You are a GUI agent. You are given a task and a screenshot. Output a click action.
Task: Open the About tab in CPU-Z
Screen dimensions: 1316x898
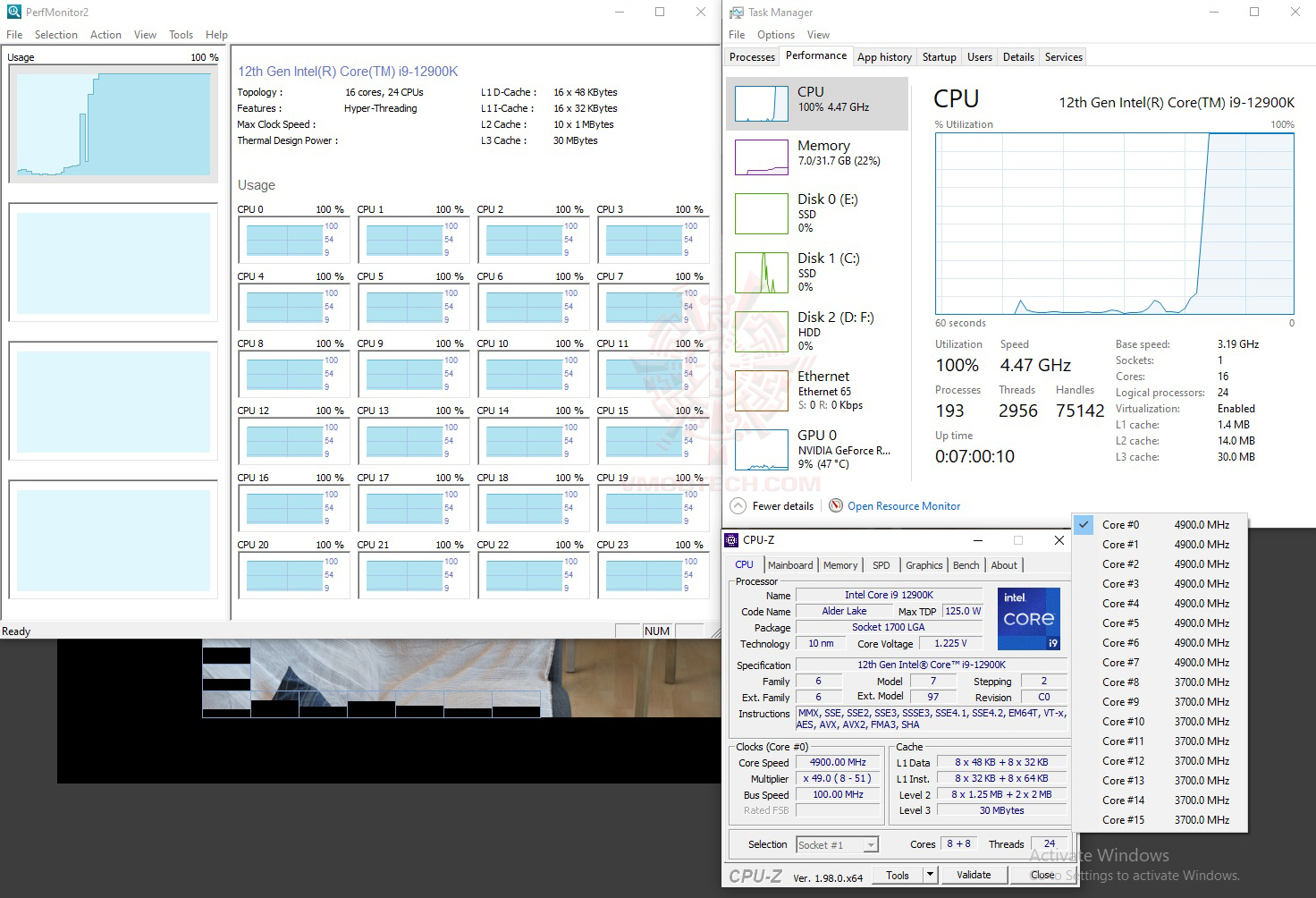[1004, 565]
